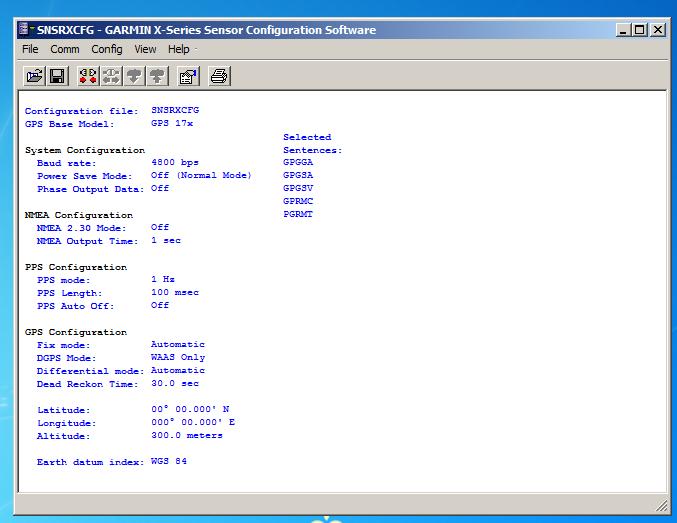This screenshot has height=523, width=677.
Task: Click the SNSRXCFG title bar application icon
Action: [24, 29]
